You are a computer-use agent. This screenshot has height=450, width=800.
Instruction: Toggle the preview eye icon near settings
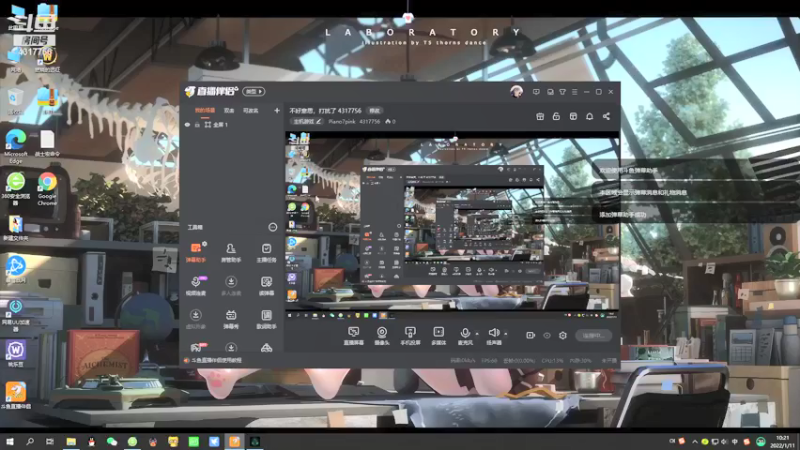click(x=546, y=335)
